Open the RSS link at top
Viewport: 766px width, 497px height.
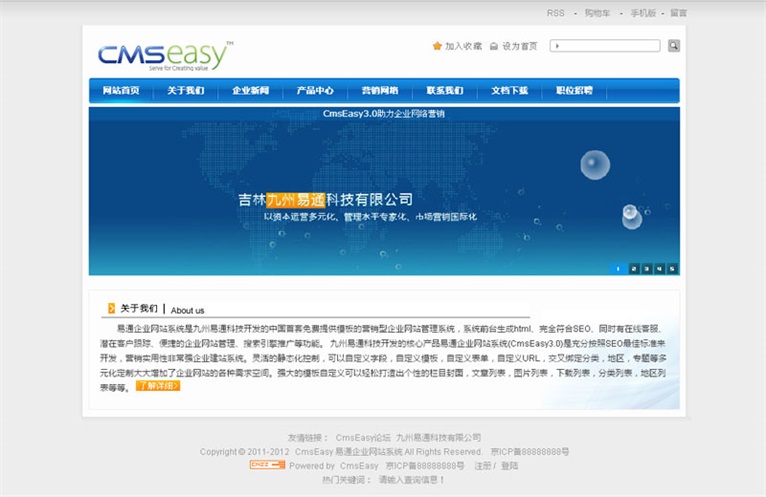(555, 13)
